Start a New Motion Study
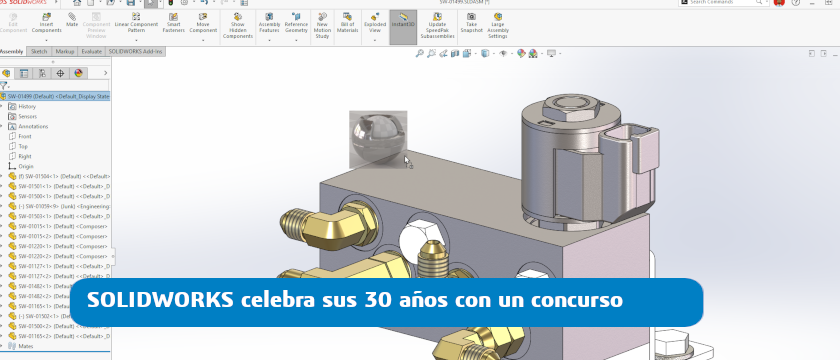The width and height of the screenshot is (840, 360). (x=322, y=26)
